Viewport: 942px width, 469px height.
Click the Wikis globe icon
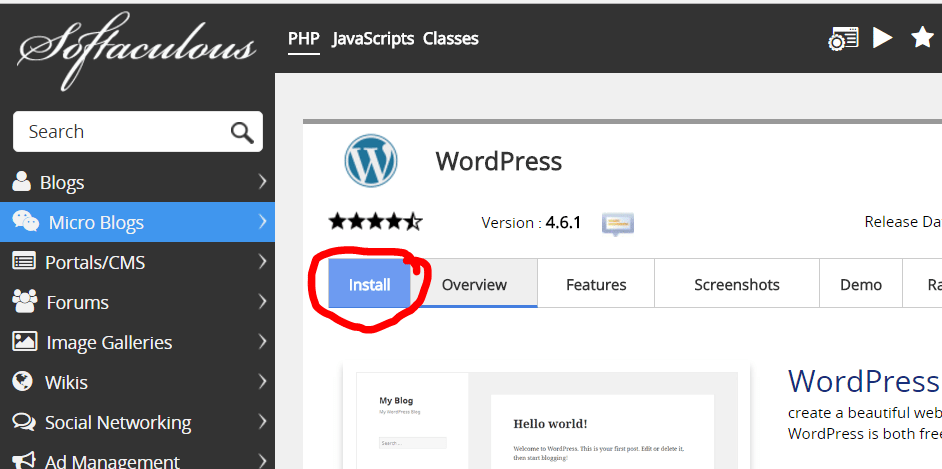[22, 381]
